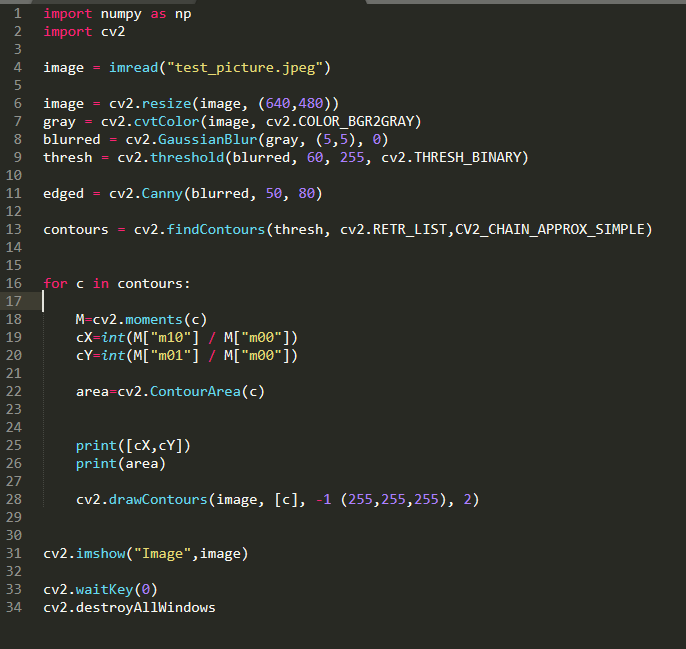Click the "edged" variable on line 11

click(63, 193)
